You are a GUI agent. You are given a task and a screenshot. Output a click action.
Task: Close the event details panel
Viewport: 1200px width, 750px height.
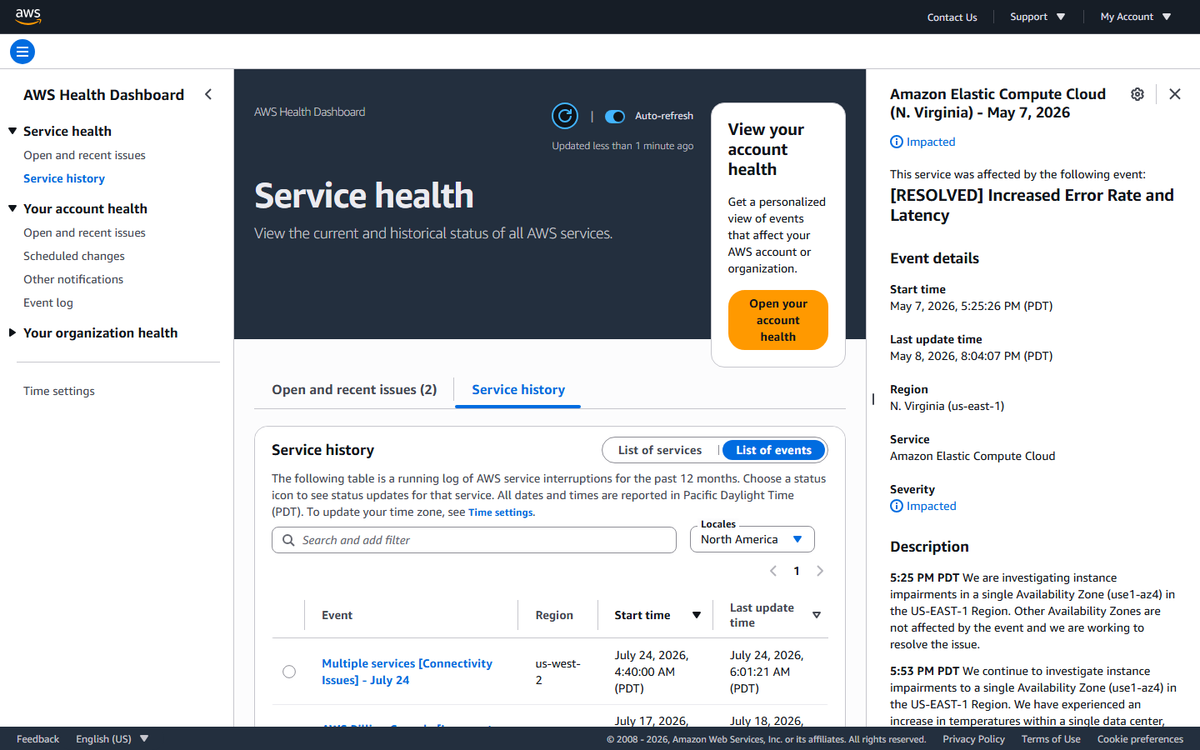1175,94
